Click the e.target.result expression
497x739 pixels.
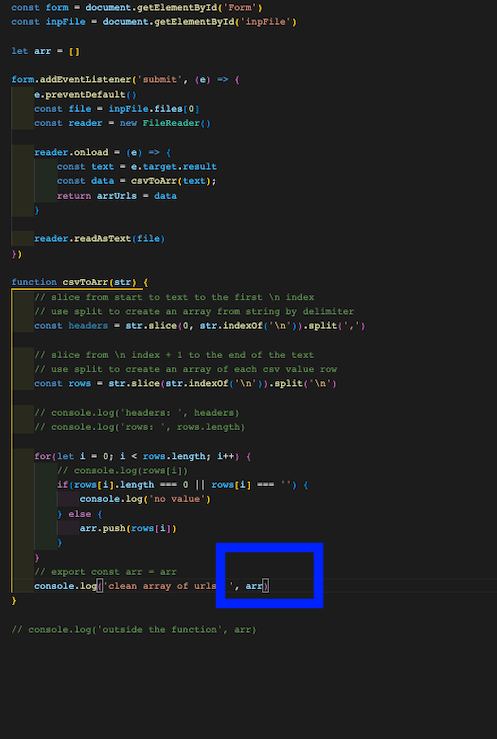[x=174, y=166]
